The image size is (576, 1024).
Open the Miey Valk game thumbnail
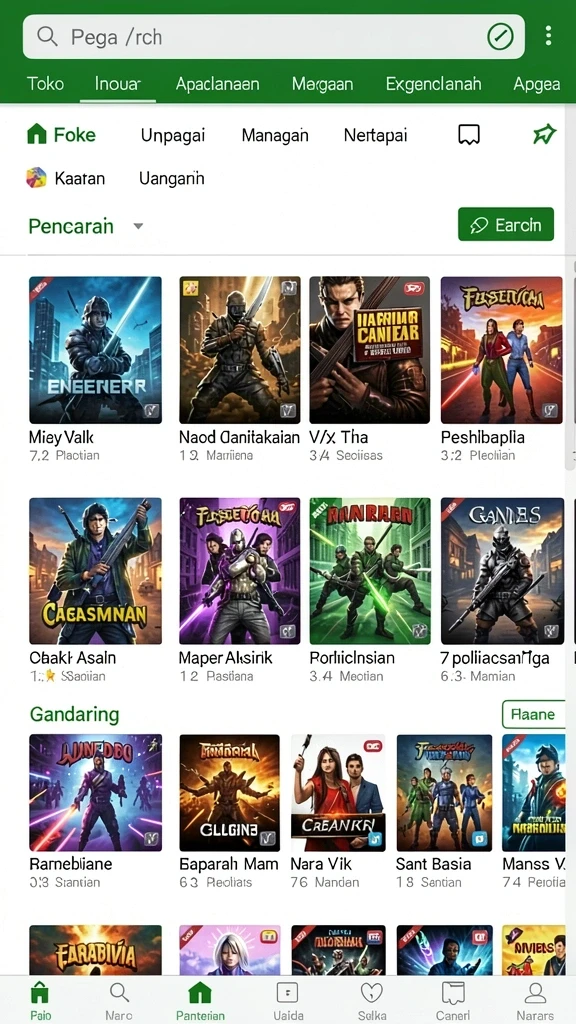[x=95, y=350]
